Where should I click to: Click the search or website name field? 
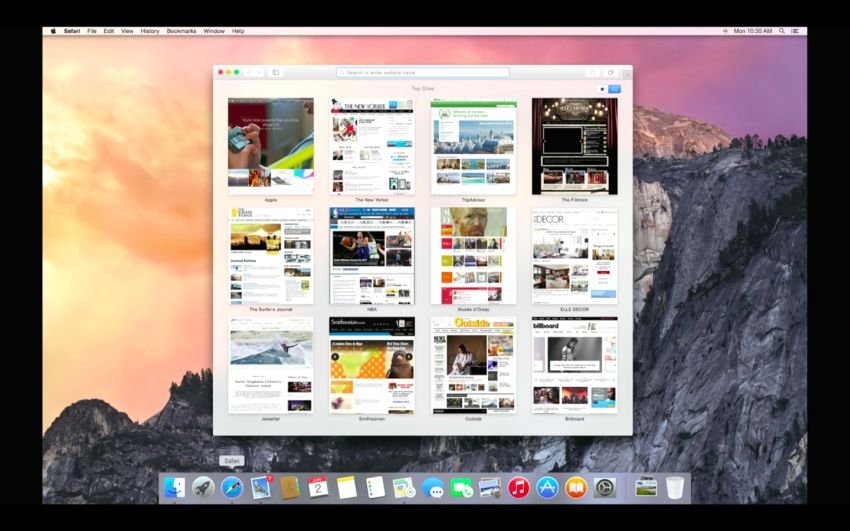tap(423, 72)
